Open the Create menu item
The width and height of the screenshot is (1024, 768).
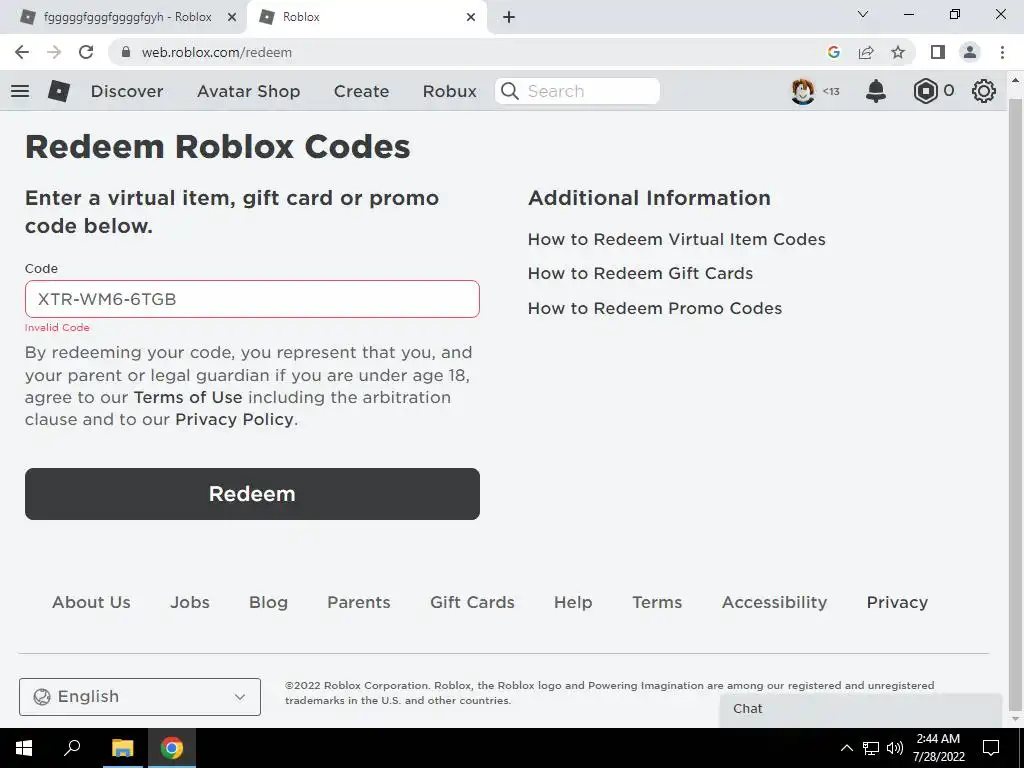[x=361, y=91]
